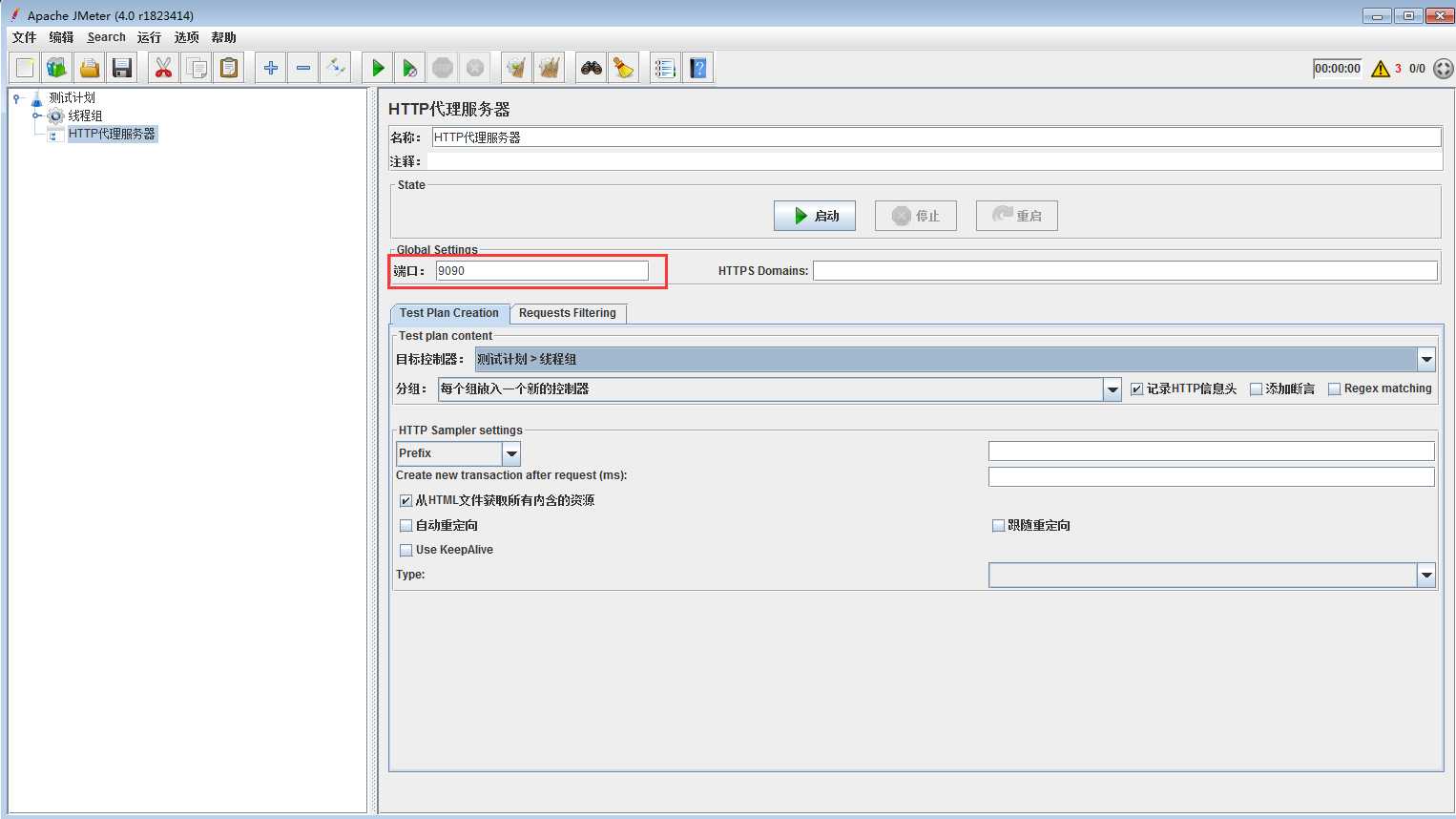Viewport: 1456px width, 819px height.
Task: Click Start no pauses icon
Action: 410,68
